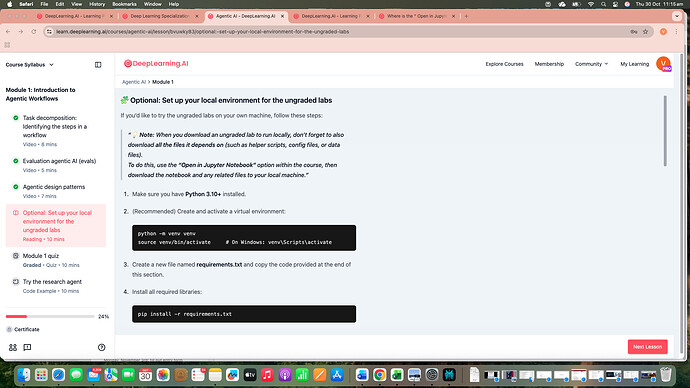Select the current 'Optional: Set up your local environment' lesson
The height and width of the screenshot is (388, 690).
(x=56, y=225)
